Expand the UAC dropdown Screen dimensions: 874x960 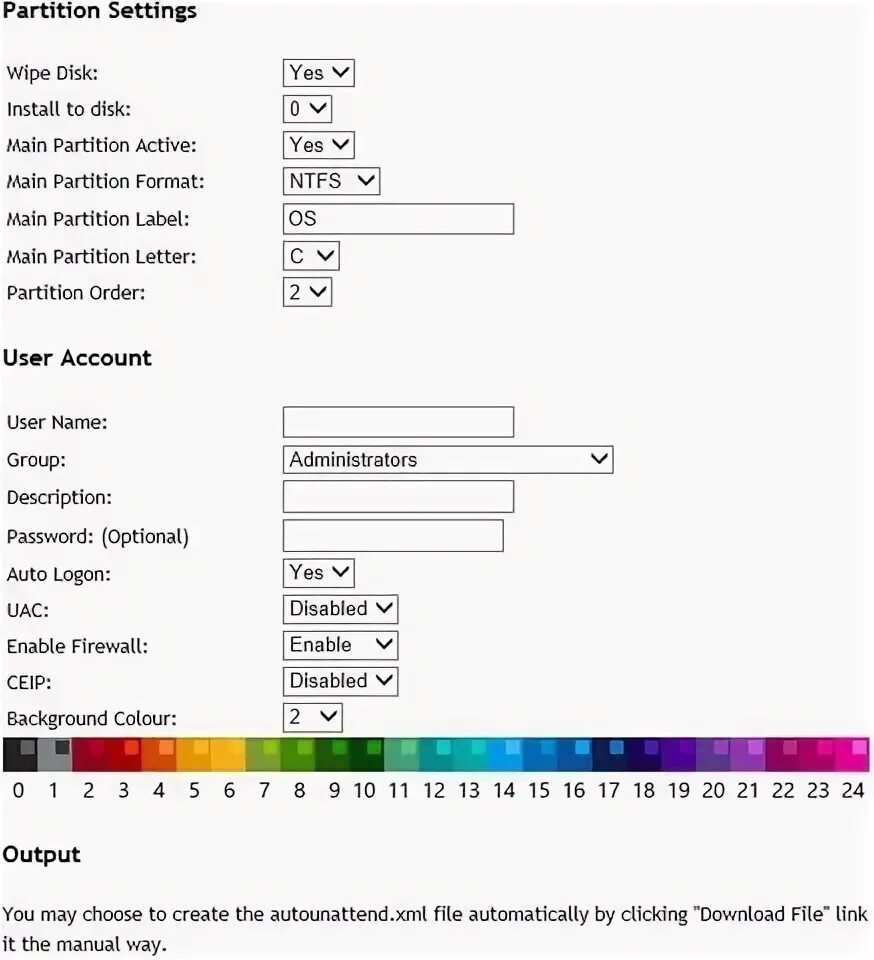coord(340,609)
